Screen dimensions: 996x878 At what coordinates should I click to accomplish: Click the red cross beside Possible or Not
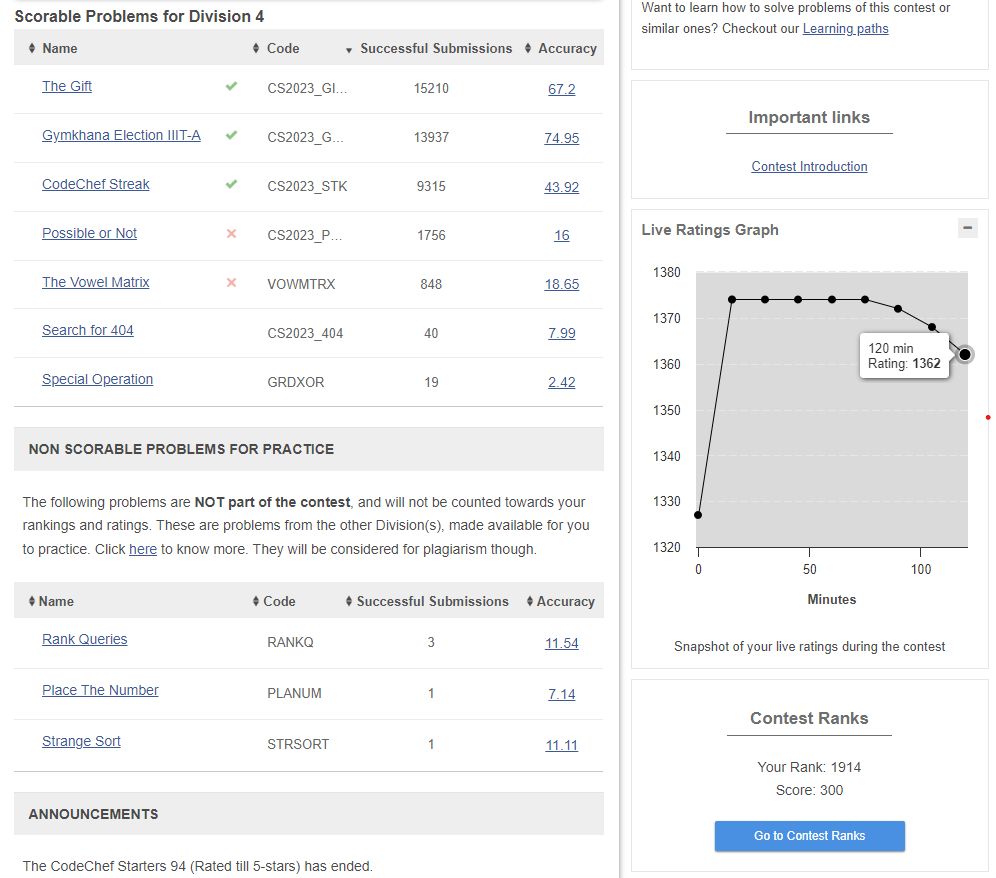232,233
